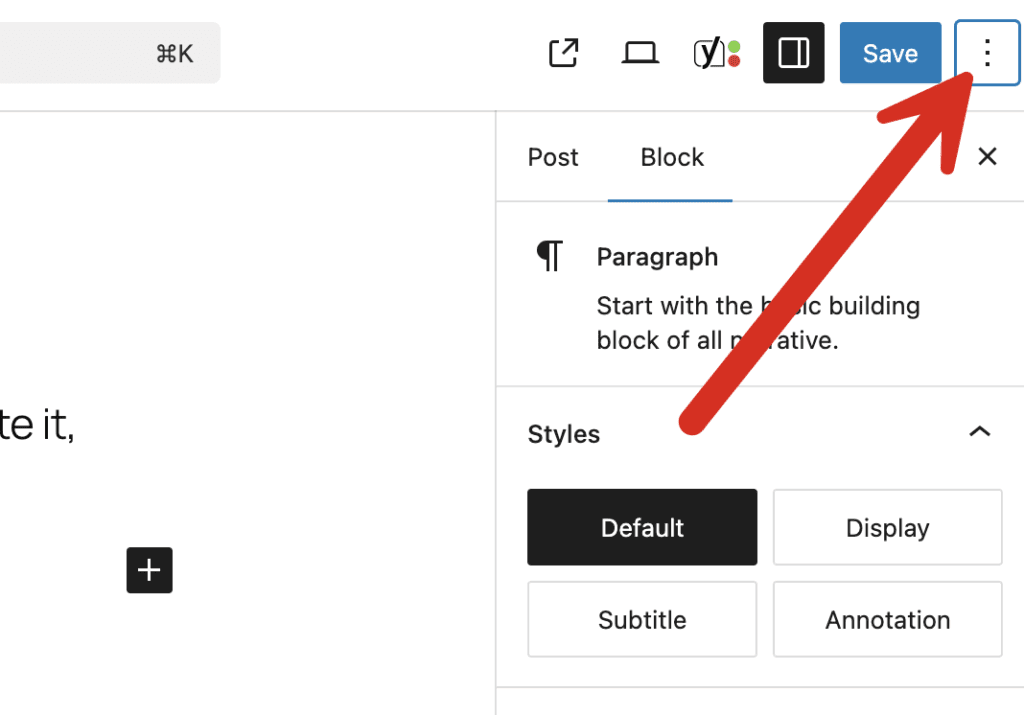The image size is (1024, 715).
Task: Save the post
Action: point(890,52)
